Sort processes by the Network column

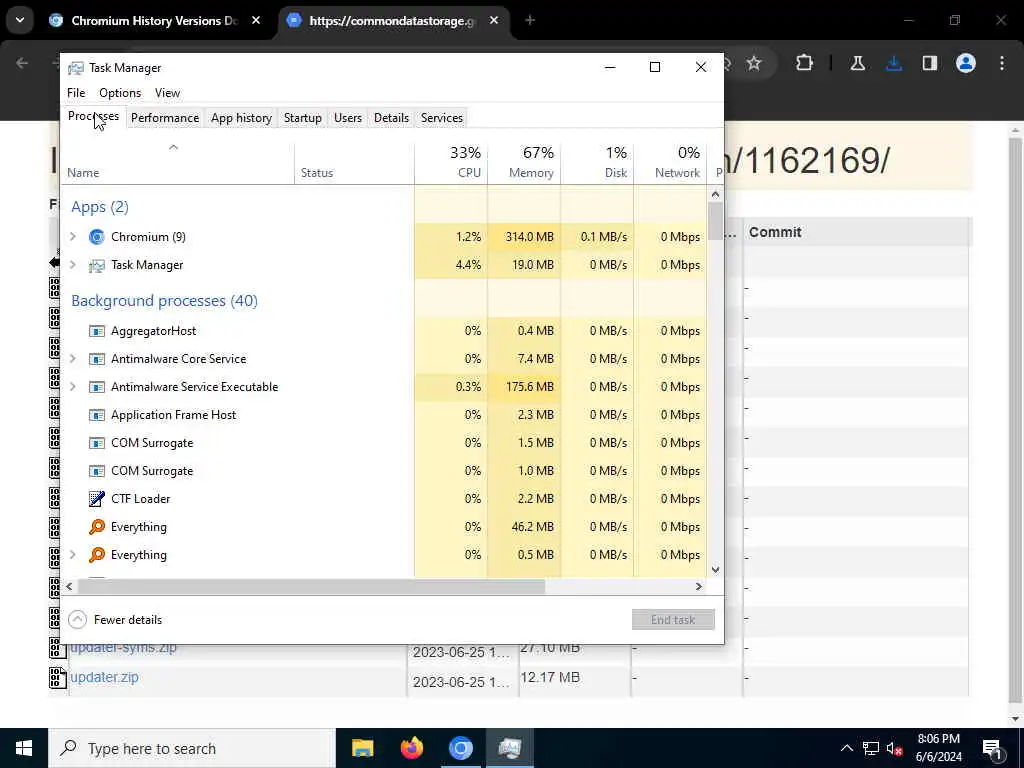tap(670, 162)
